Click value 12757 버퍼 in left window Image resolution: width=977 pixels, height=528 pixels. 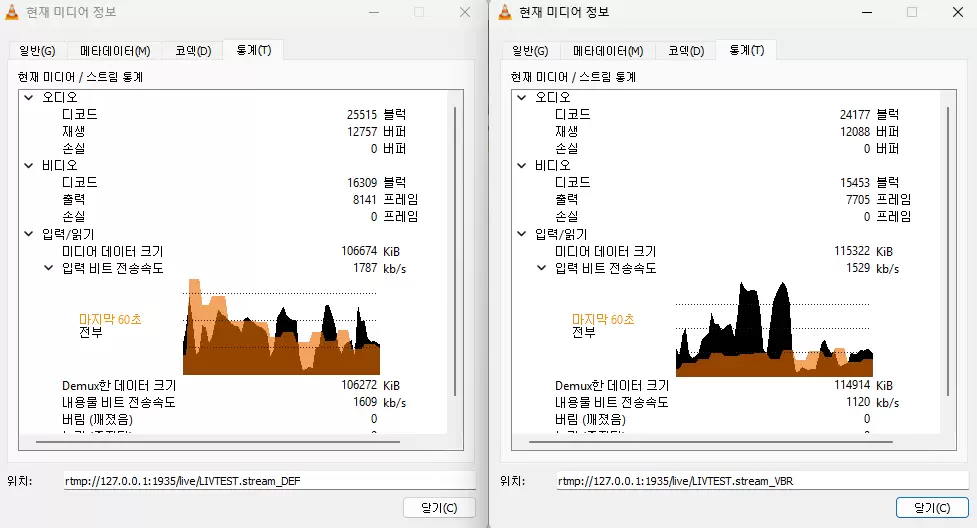pyautogui.click(x=376, y=132)
